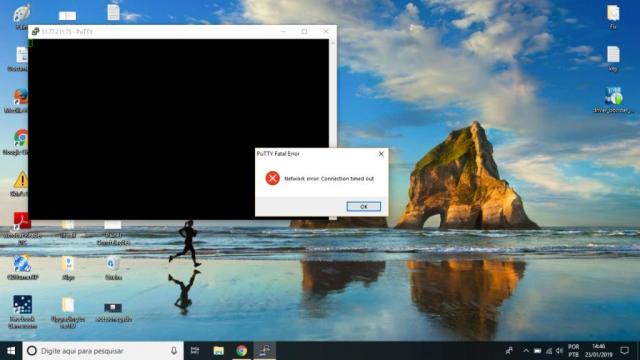The image size is (640, 360).
Task: Click OK in the PuTTY Fatal Error dialog
Action: pyautogui.click(x=363, y=207)
